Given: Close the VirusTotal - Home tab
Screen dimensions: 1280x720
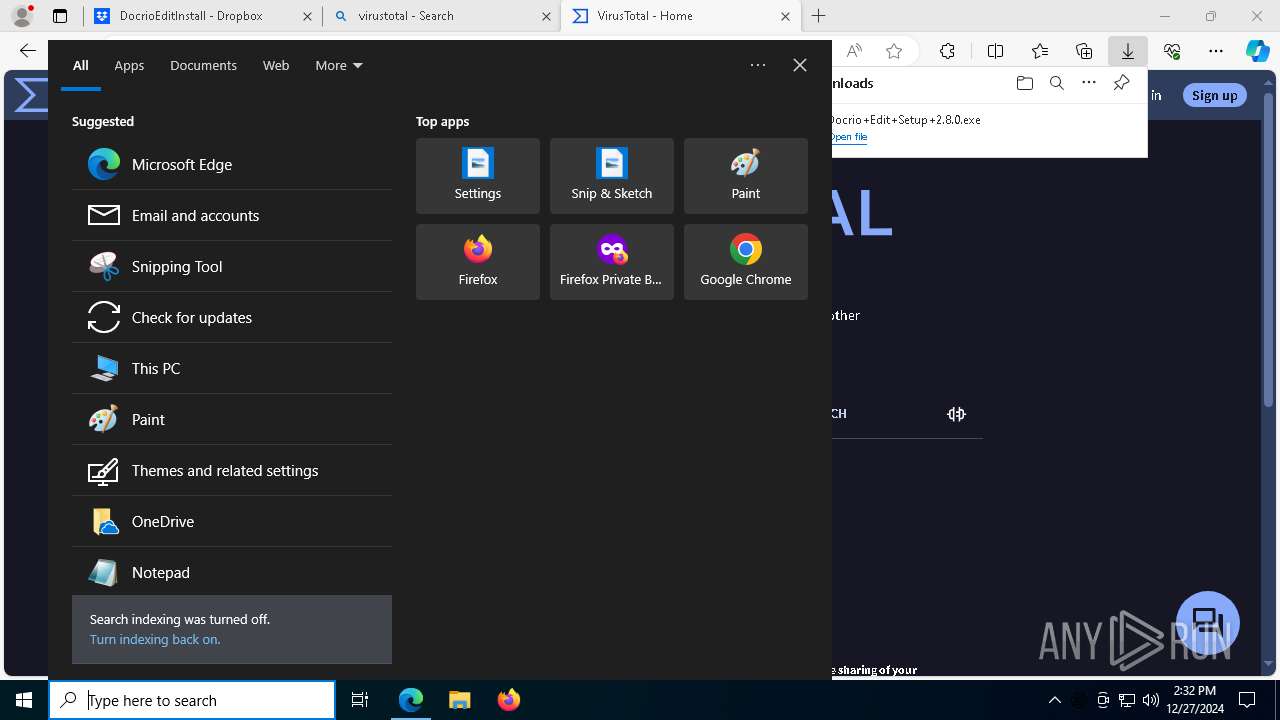Looking at the screenshot, I should click(x=785, y=16).
